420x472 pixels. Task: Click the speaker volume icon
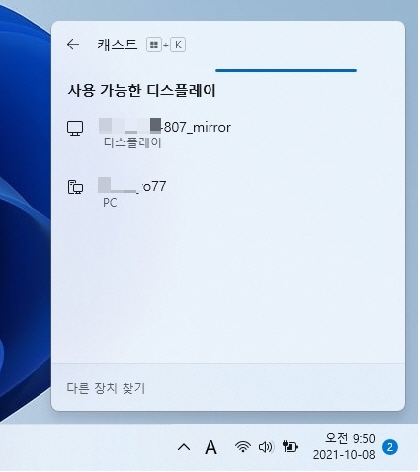click(266, 447)
